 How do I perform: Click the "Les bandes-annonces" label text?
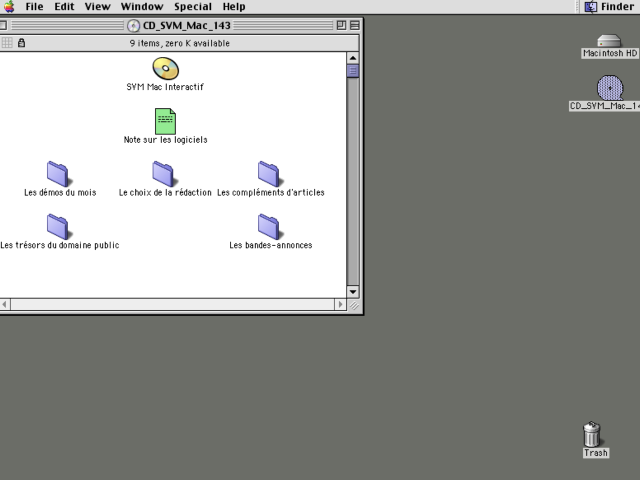pyautogui.click(x=271, y=245)
